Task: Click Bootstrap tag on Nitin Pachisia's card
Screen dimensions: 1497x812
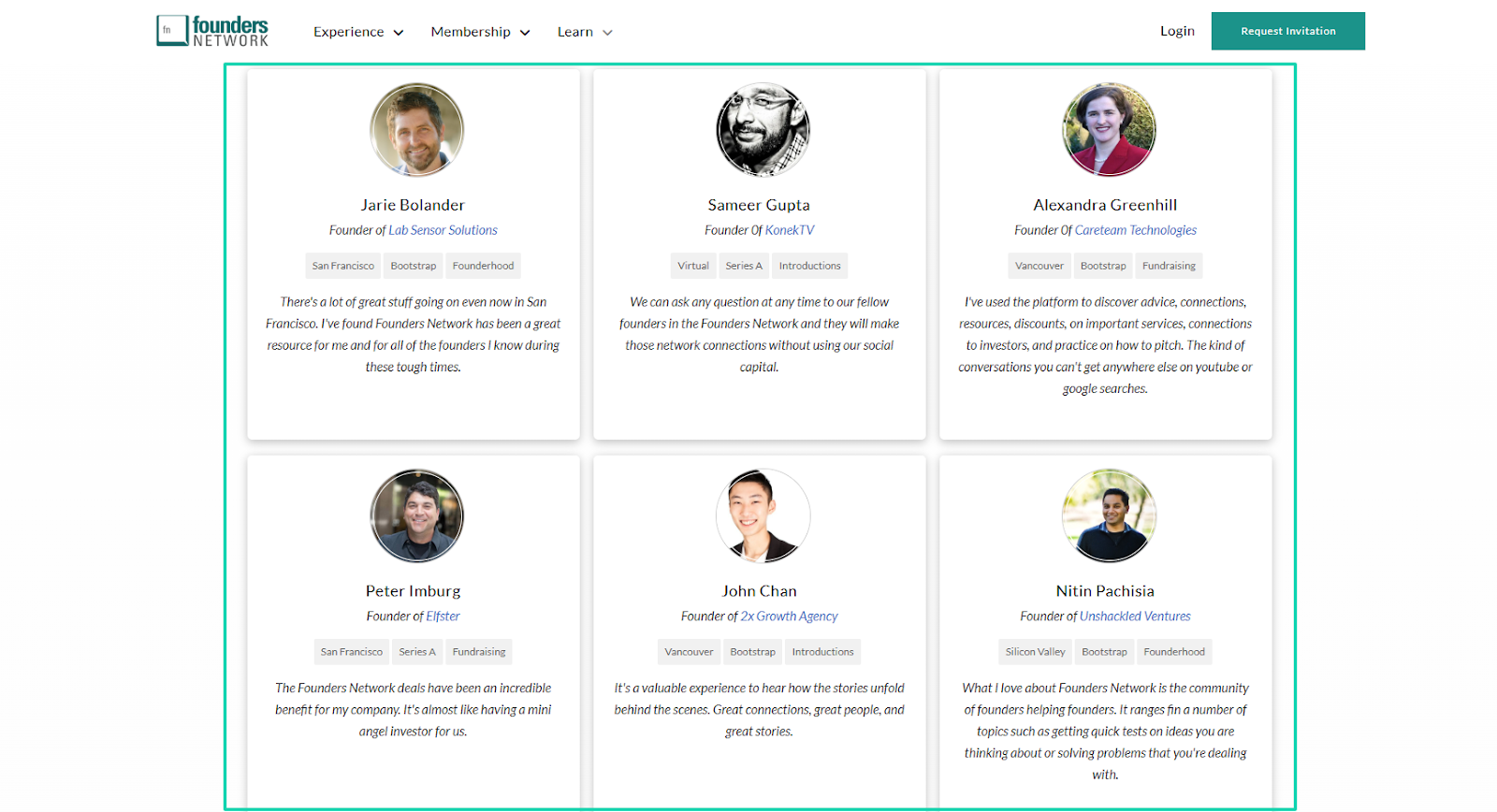Action: (x=1104, y=652)
